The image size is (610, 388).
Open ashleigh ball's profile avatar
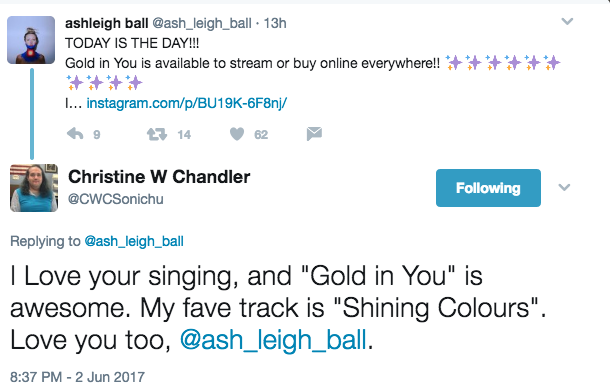pos(31,40)
